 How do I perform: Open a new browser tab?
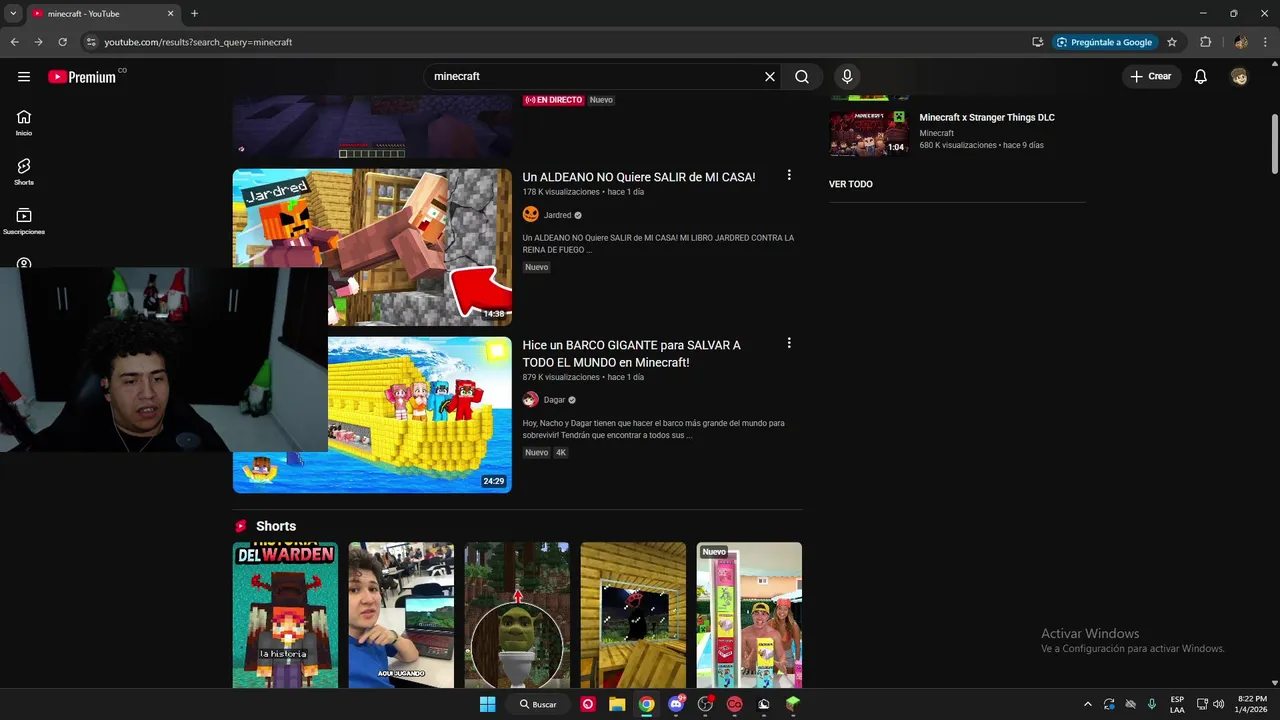[x=194, y=14]
